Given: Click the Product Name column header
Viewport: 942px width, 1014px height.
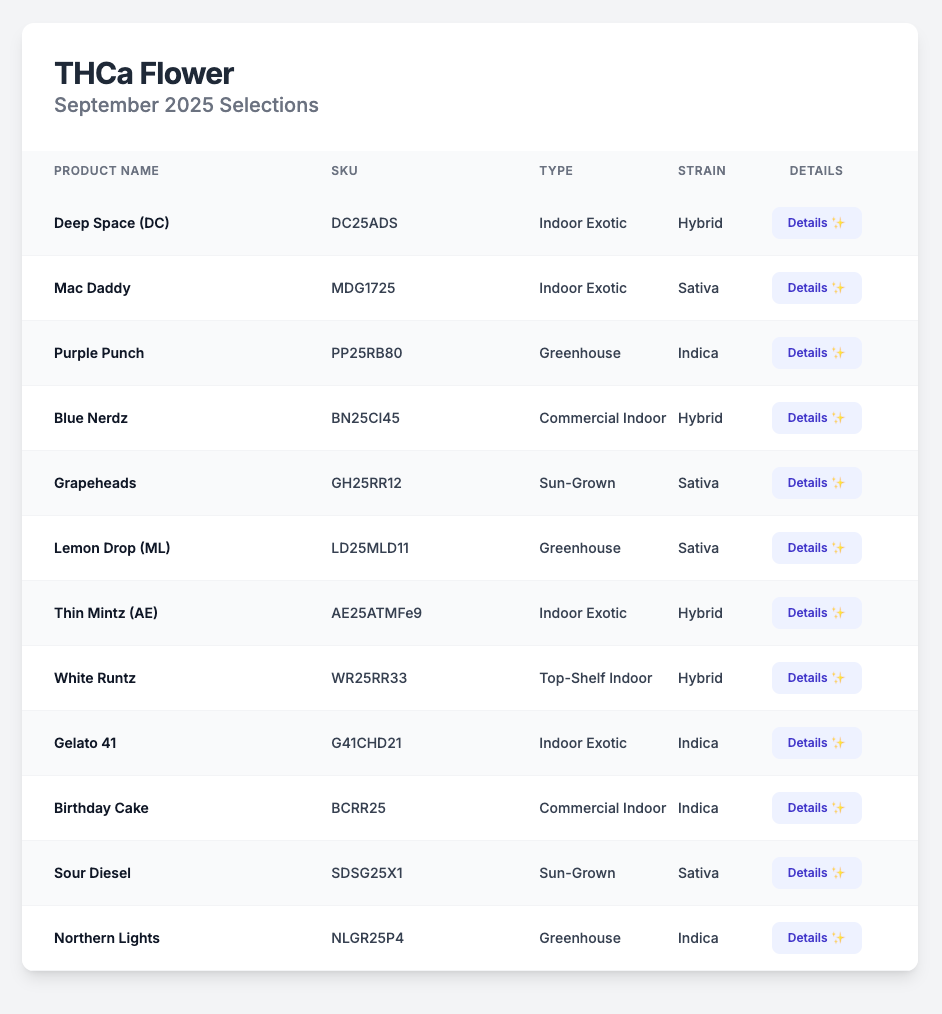Looking at the screenshot, I should pyautogui.click(x=106, y=171).
